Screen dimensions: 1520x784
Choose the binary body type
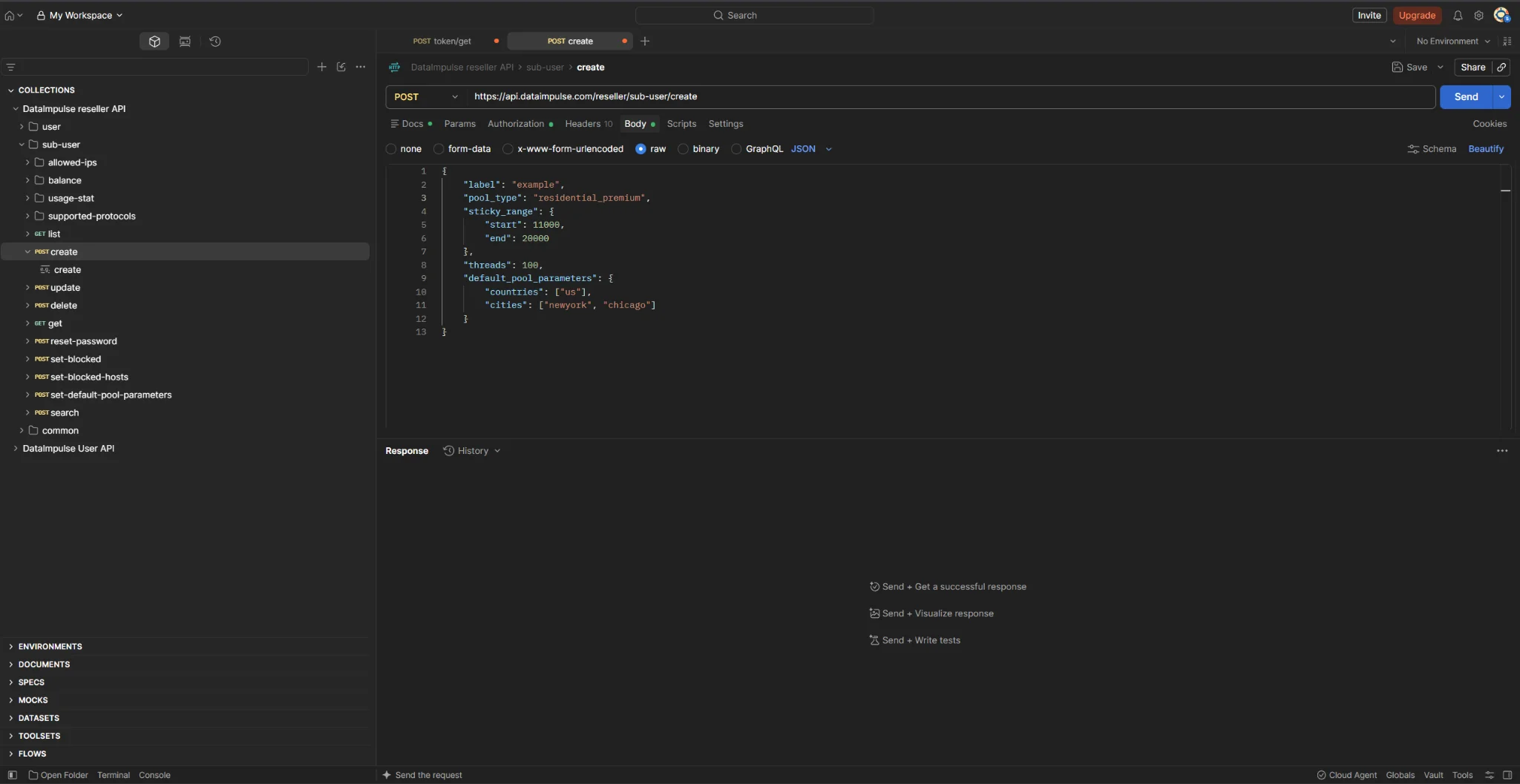tap(683, 149)
